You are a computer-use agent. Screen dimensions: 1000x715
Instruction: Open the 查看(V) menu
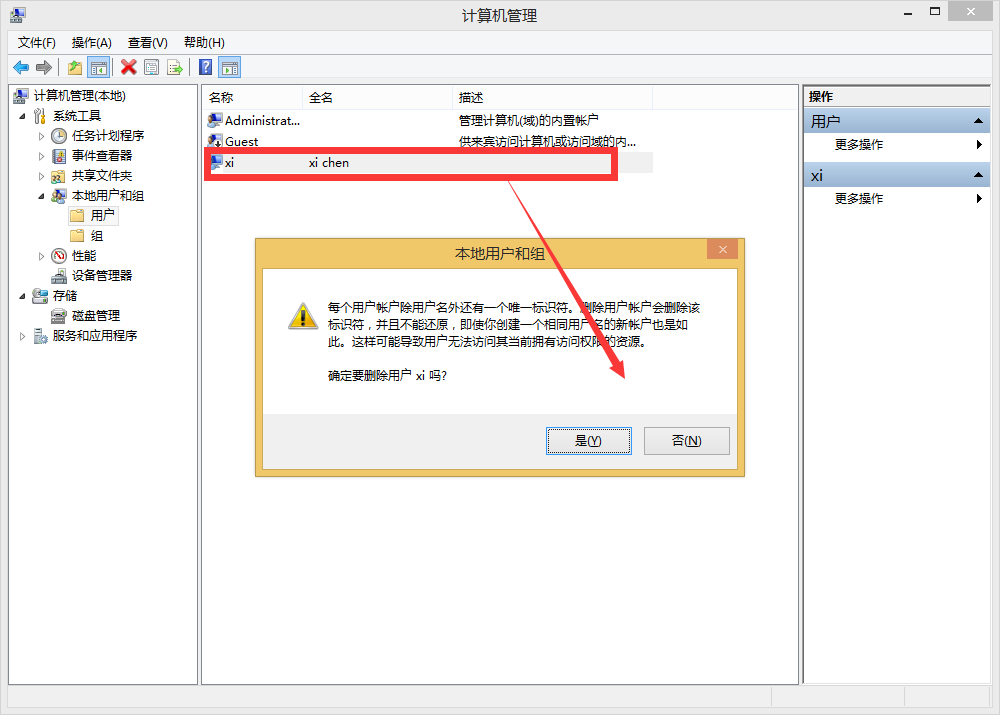point(147,43)
